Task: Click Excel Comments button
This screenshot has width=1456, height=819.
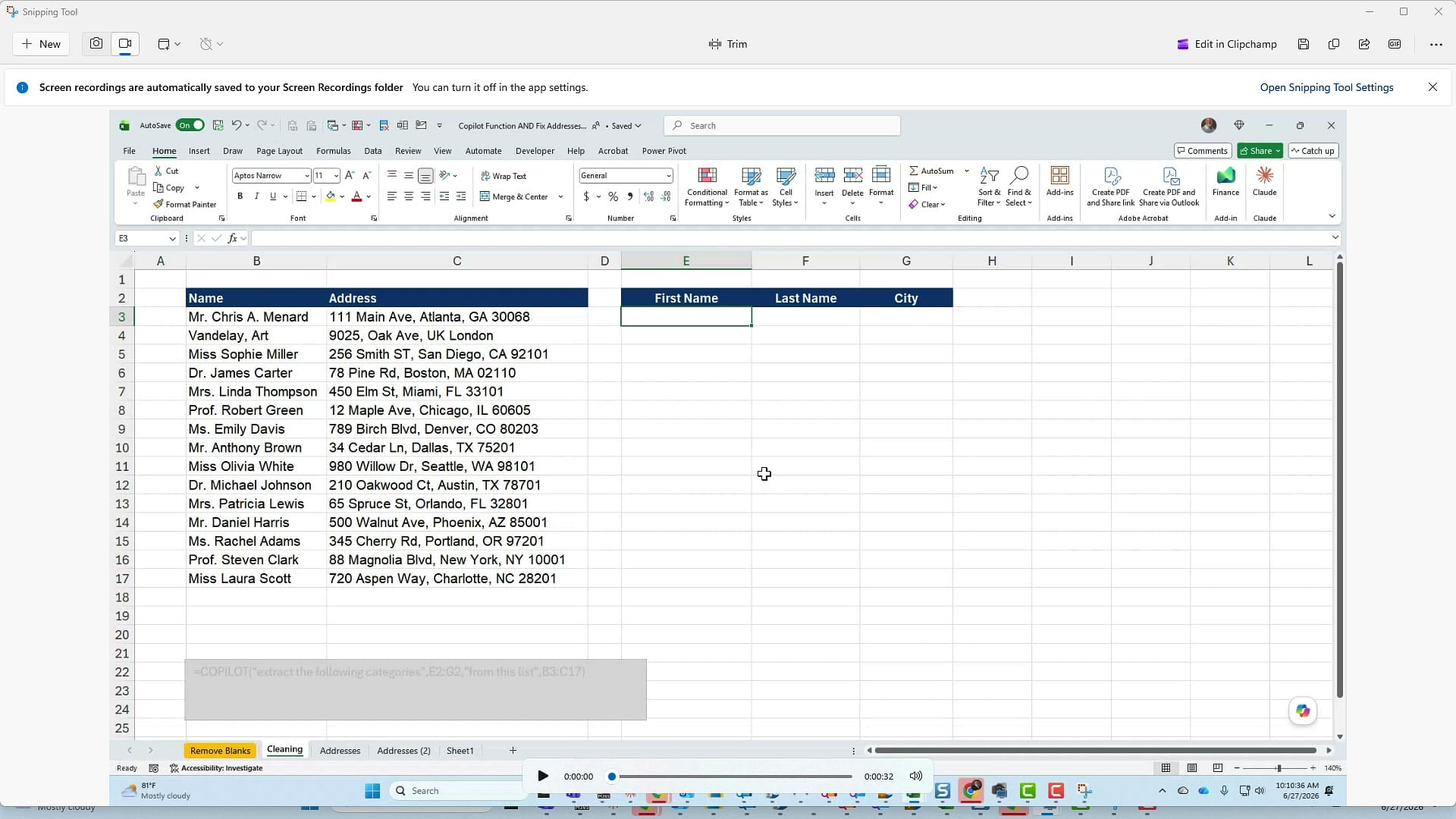Action: point(1203,151)
